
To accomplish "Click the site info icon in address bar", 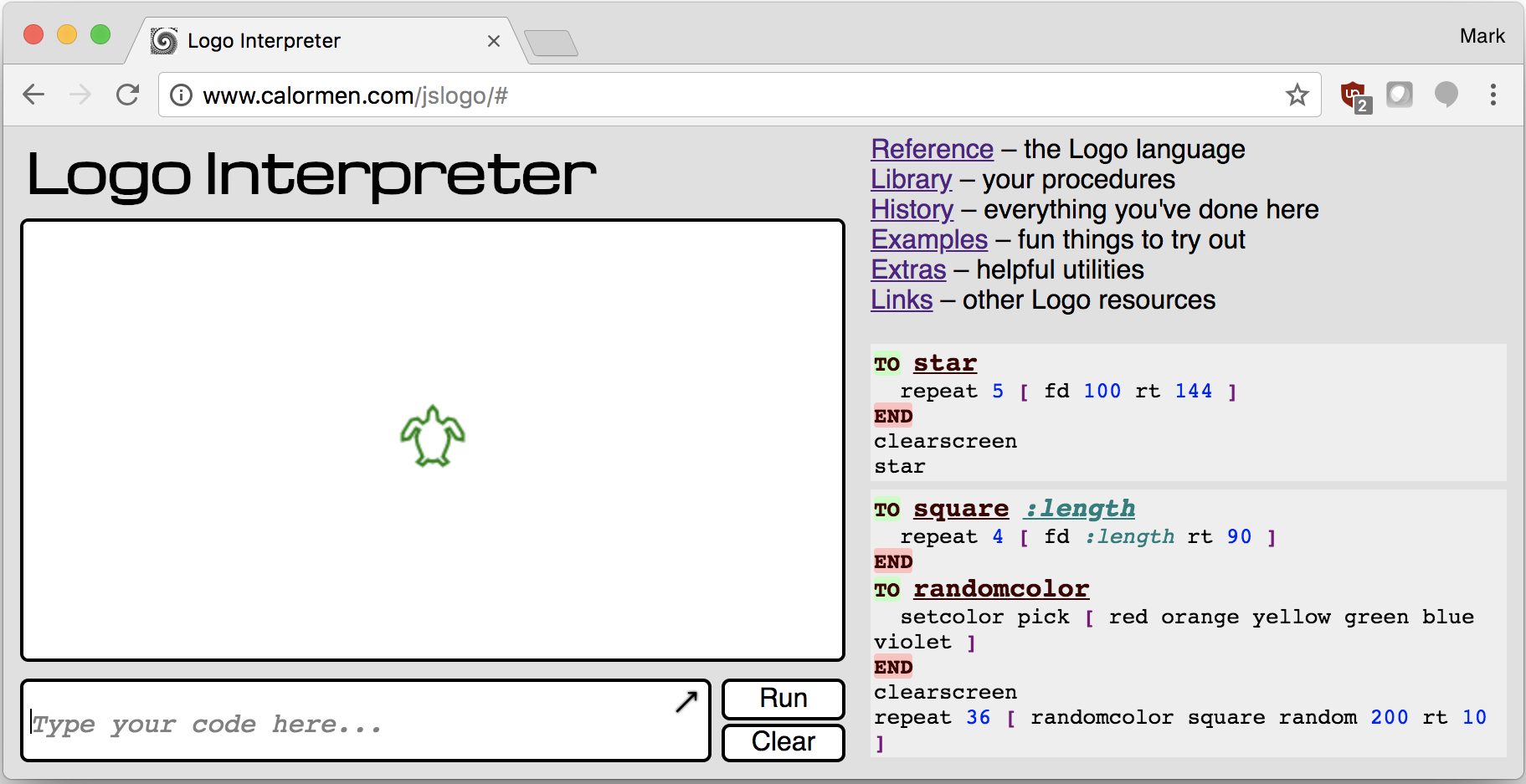I will [x=181, y=95].
